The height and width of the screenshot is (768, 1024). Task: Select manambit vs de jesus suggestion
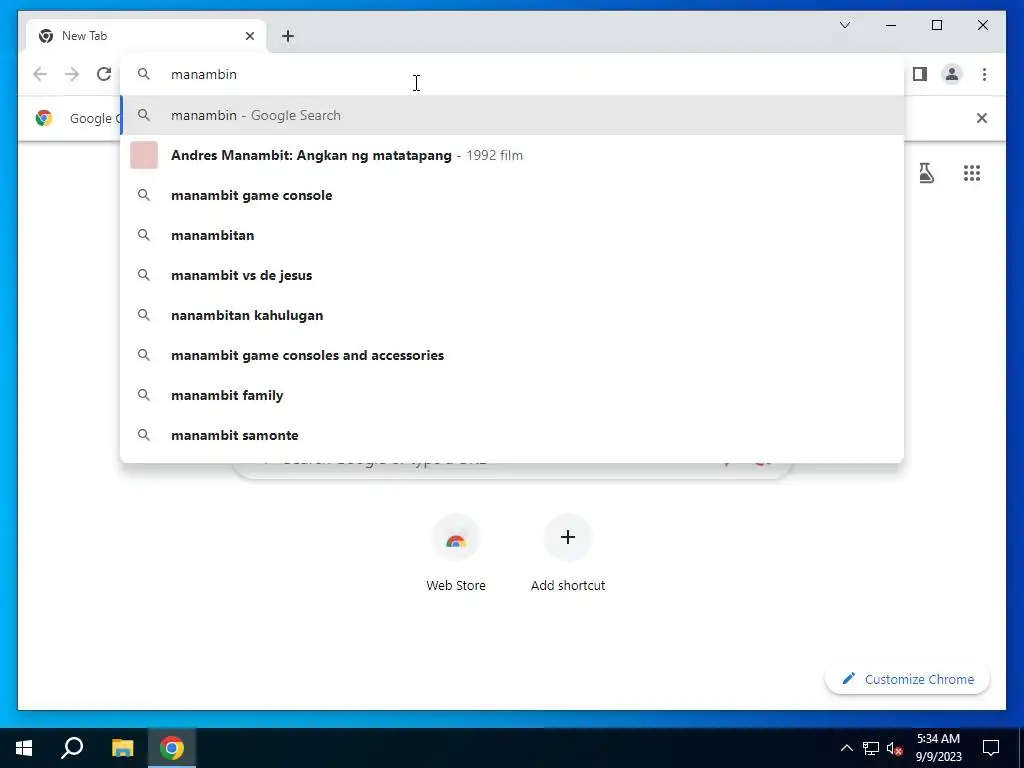point(513,275)
